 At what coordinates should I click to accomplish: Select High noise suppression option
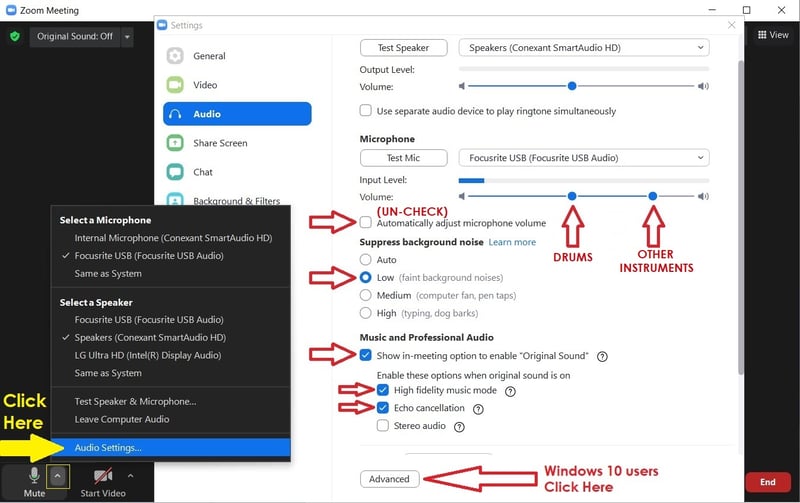(x=365, y=313)
